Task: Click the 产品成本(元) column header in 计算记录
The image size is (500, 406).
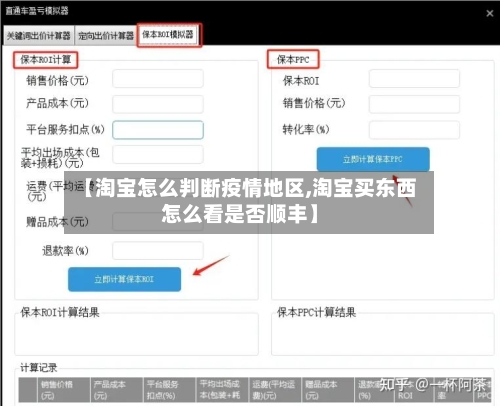Action: (117, 390)
